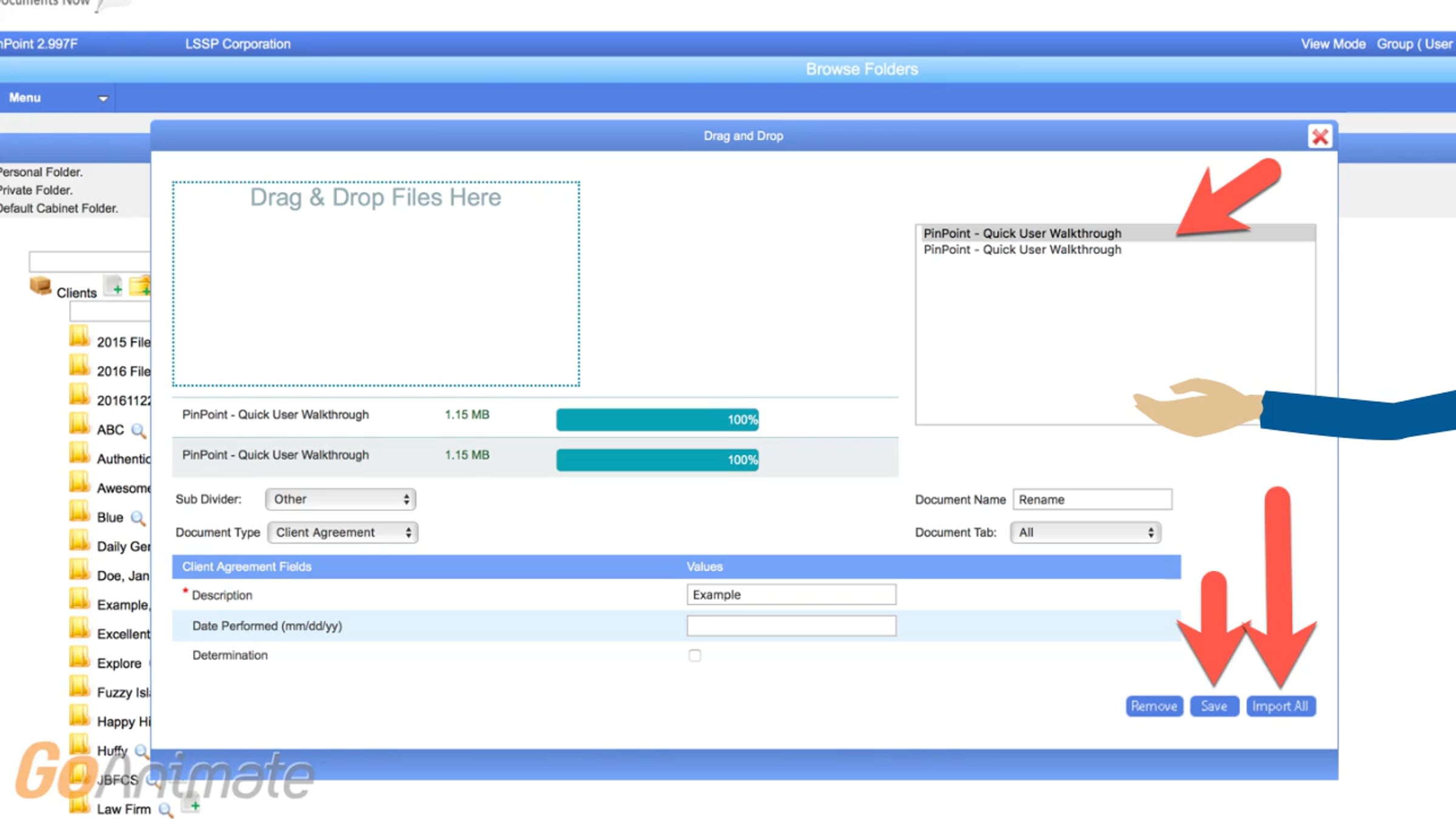The image size is (1456, 819).
Task: Click the Awesome folder icon
Action: coord(79,482)
